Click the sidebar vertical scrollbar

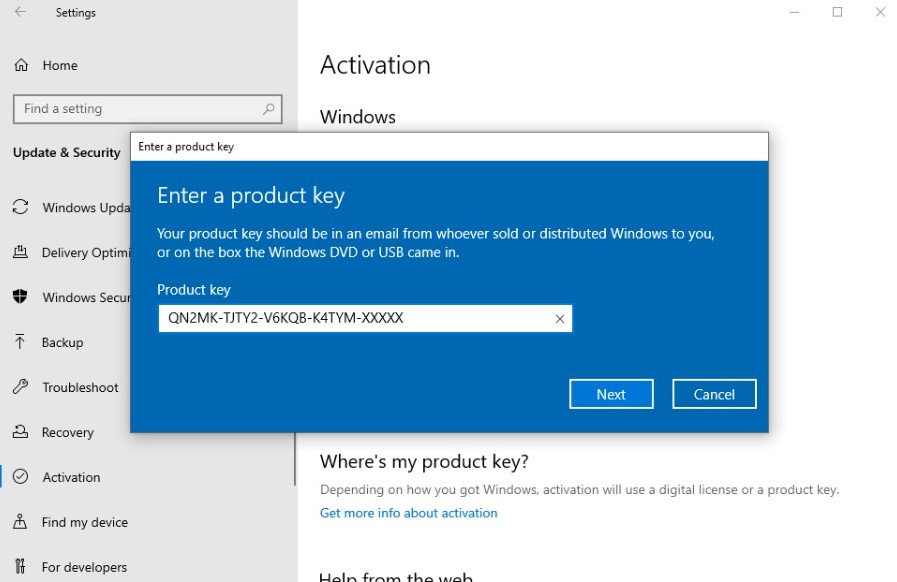(295, 459)
